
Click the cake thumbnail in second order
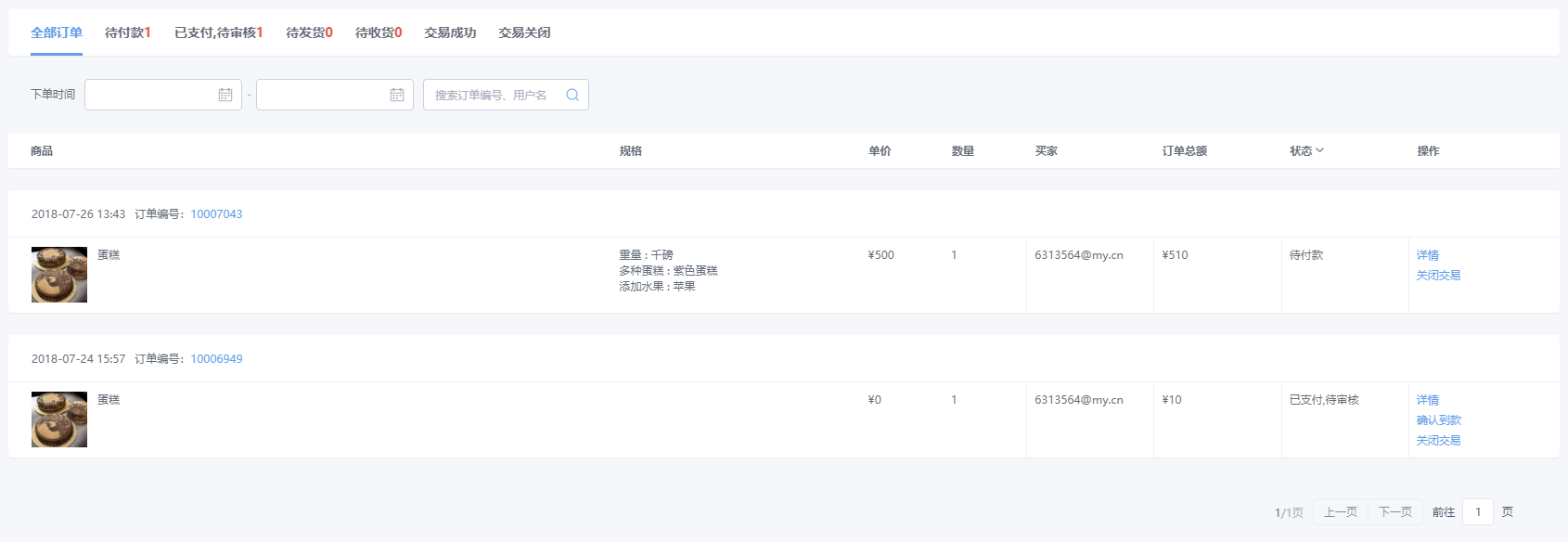[x=59, y=419]
